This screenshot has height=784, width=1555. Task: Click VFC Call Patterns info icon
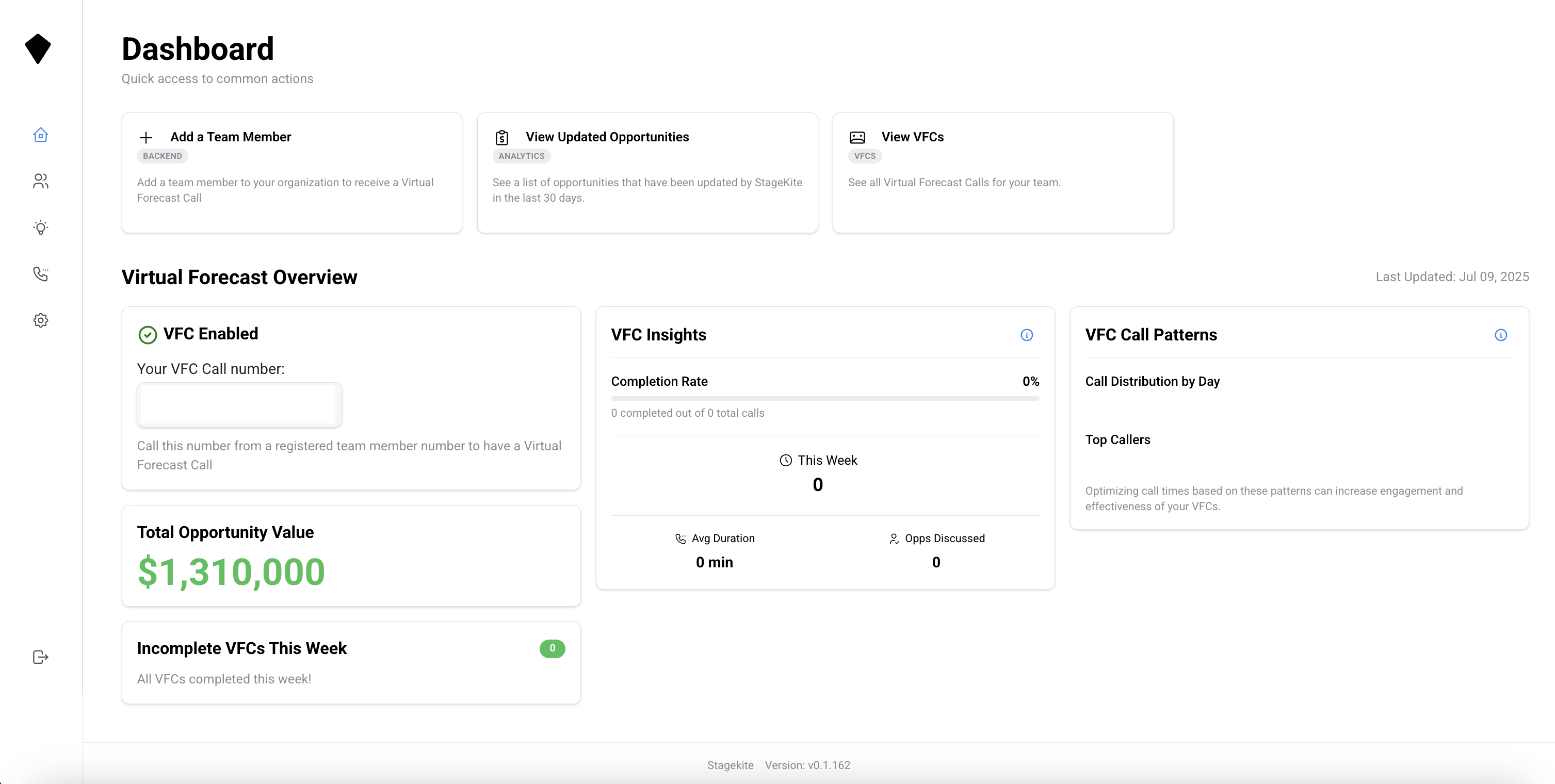pyautogui.click(x=1501, y=335)
